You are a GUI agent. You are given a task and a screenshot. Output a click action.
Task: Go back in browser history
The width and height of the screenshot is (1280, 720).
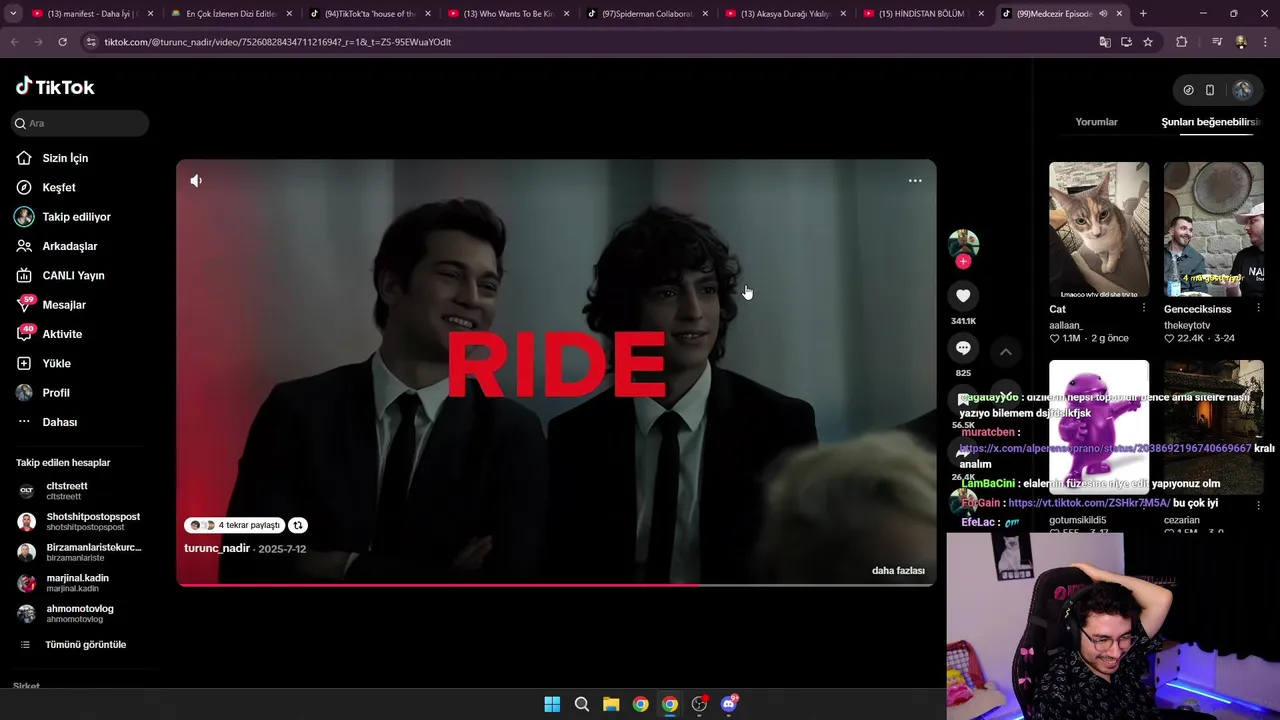pyautogui.click(x=14, y=42)
